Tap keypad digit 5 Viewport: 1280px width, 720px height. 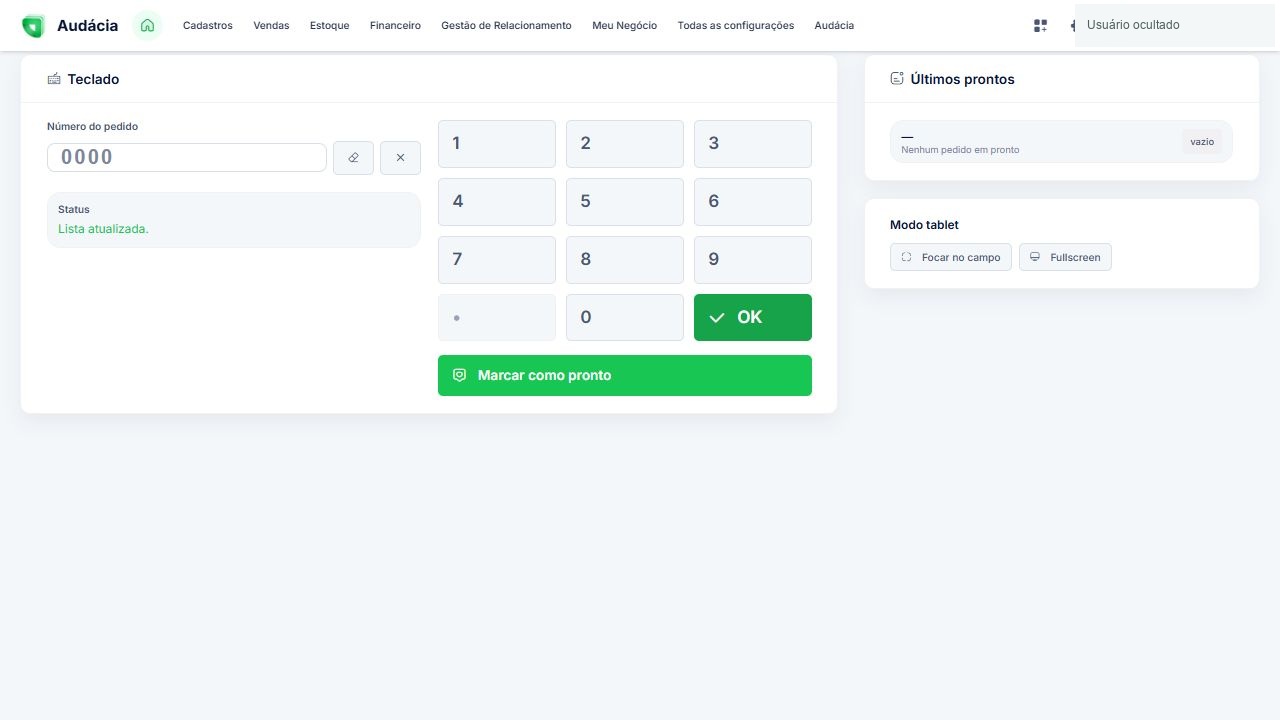pos(625,202)
